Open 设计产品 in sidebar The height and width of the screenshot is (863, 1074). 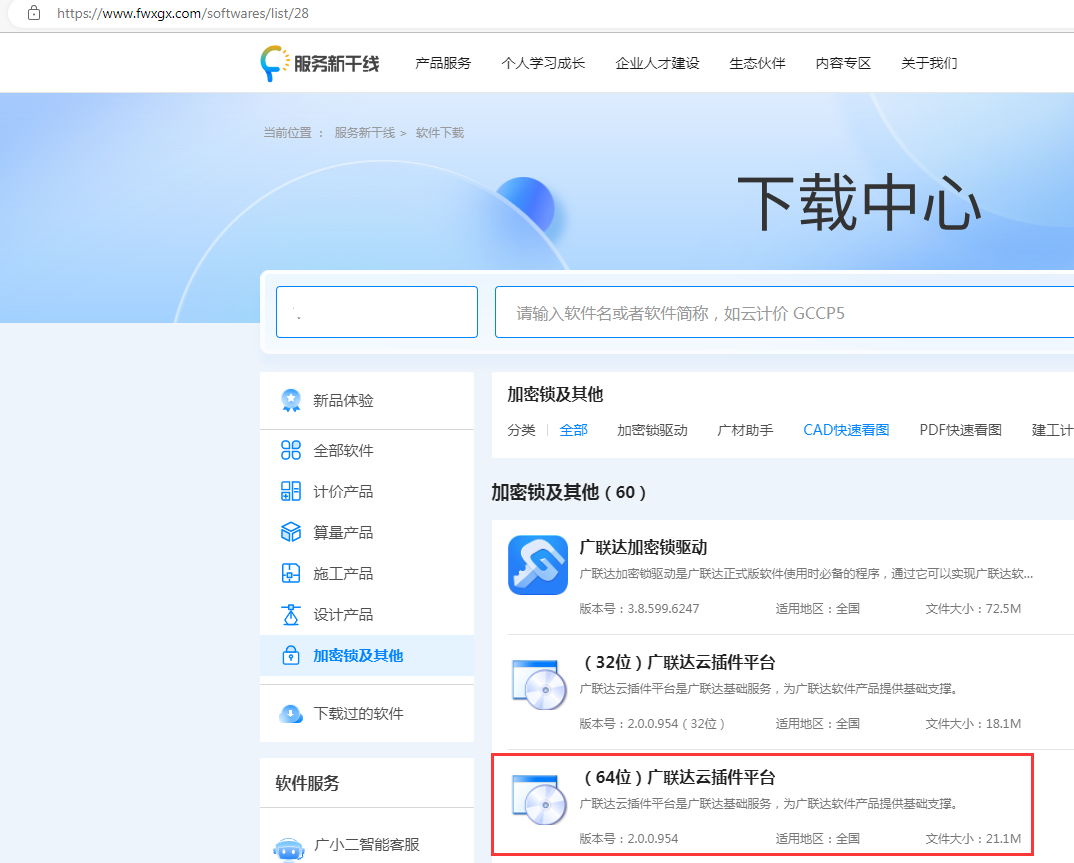coord(367,615)
